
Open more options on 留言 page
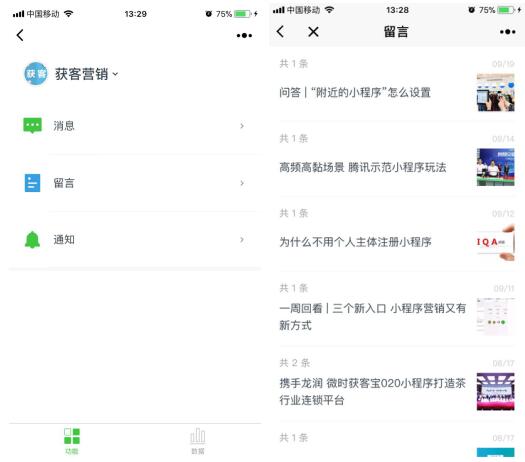[508, 32]
